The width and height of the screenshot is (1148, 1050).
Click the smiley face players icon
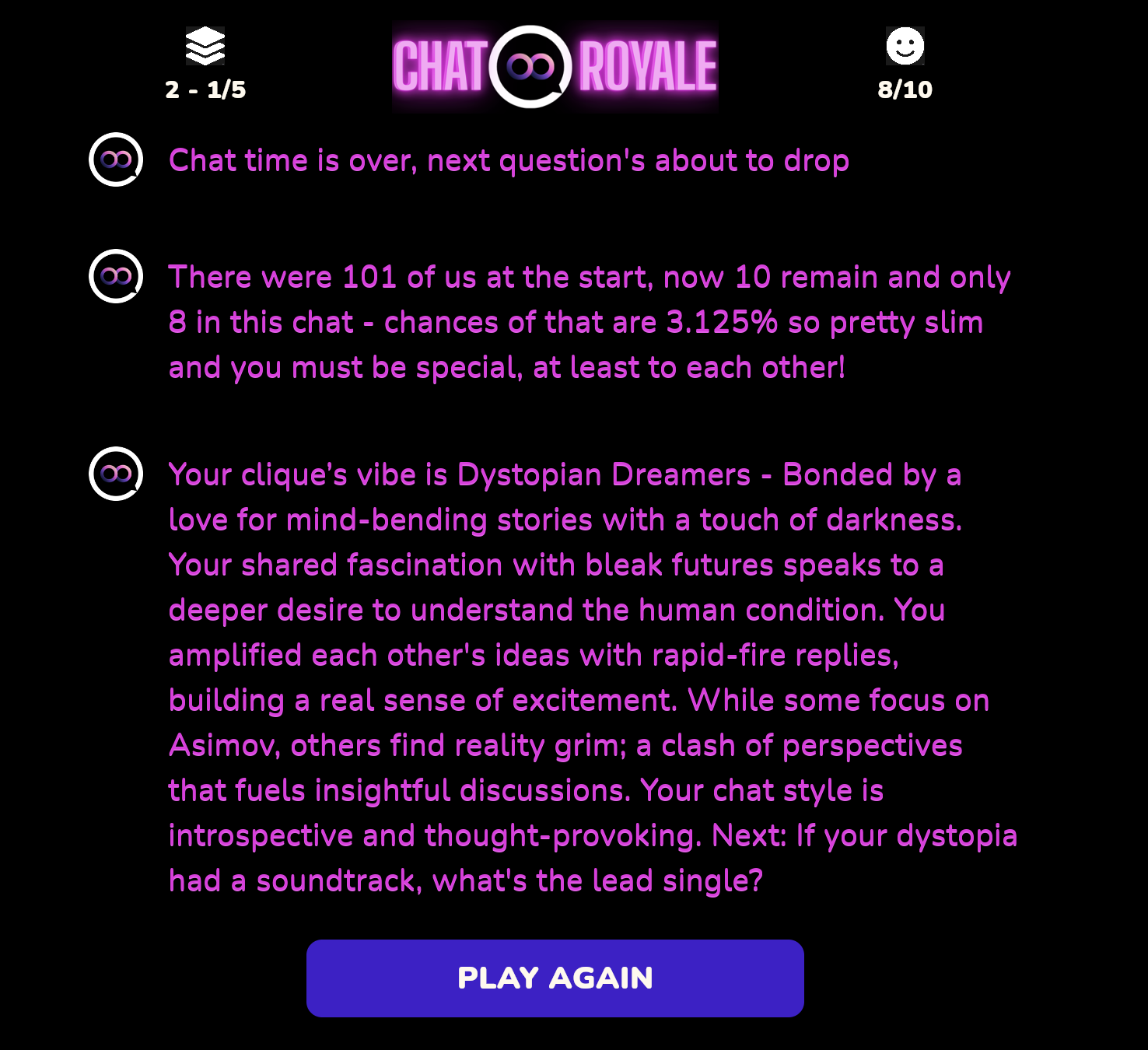pos(905,46)
